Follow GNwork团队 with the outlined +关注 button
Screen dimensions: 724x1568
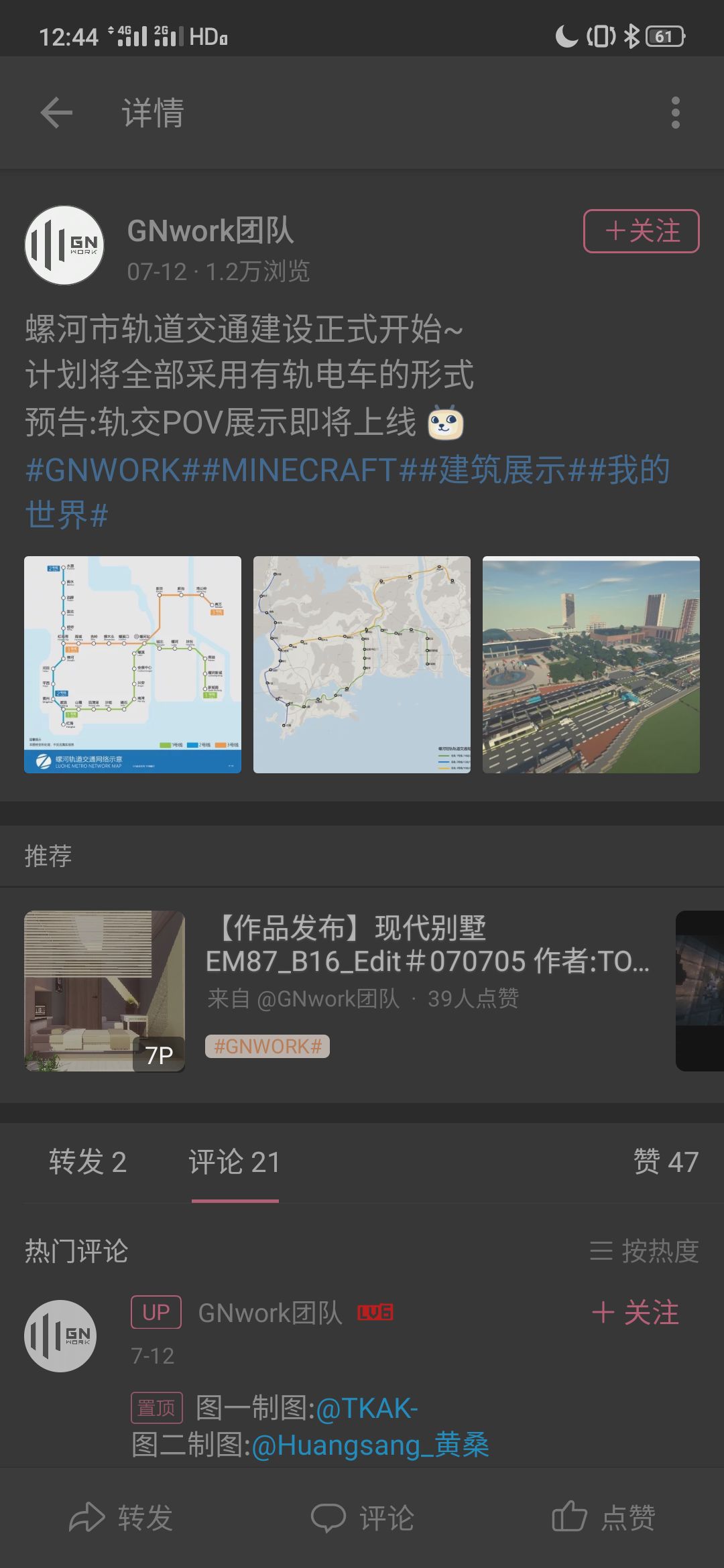click(642, 231)
